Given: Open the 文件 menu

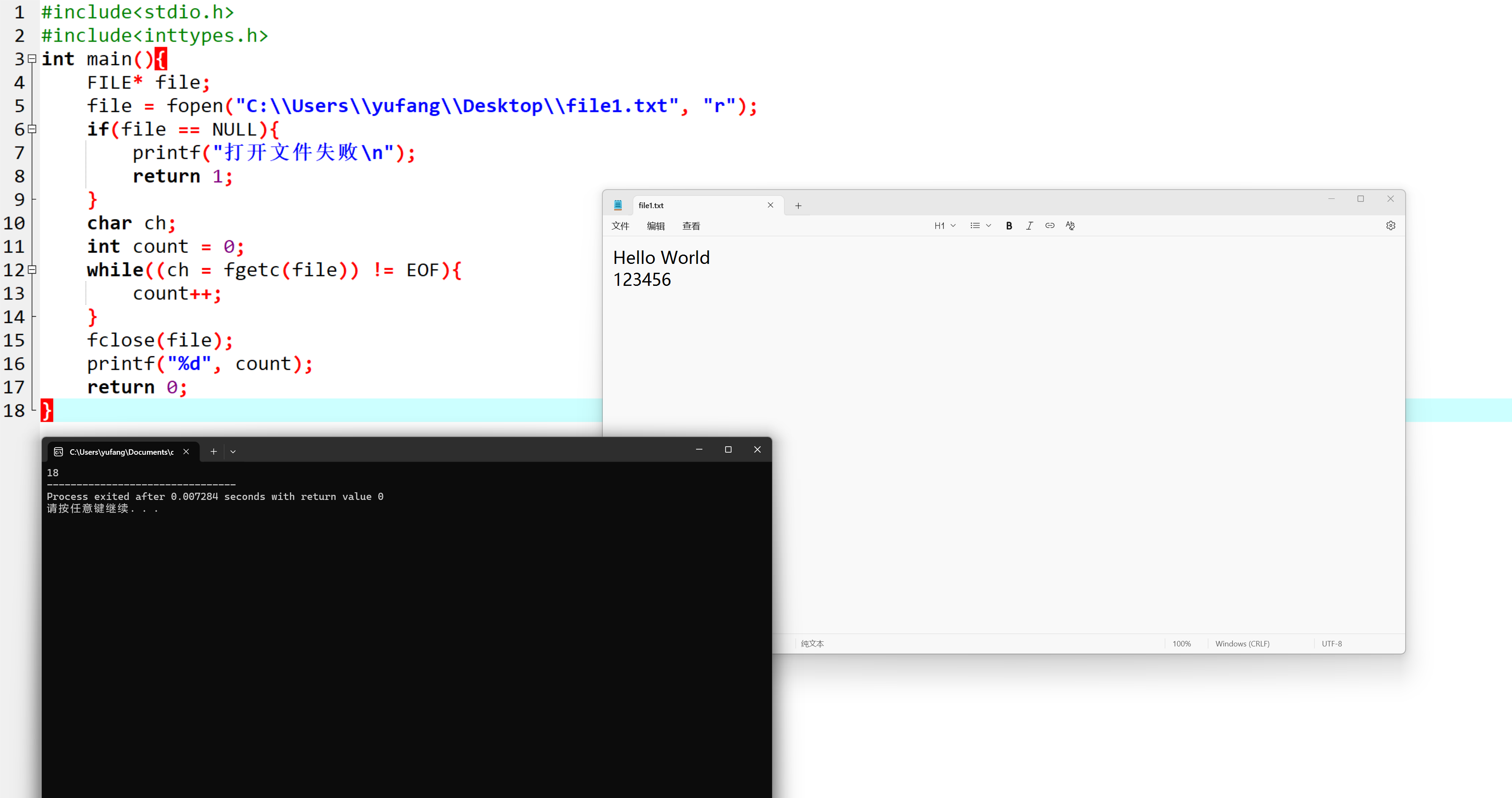Looking at the screenshot, I should (x=620, y=226).
